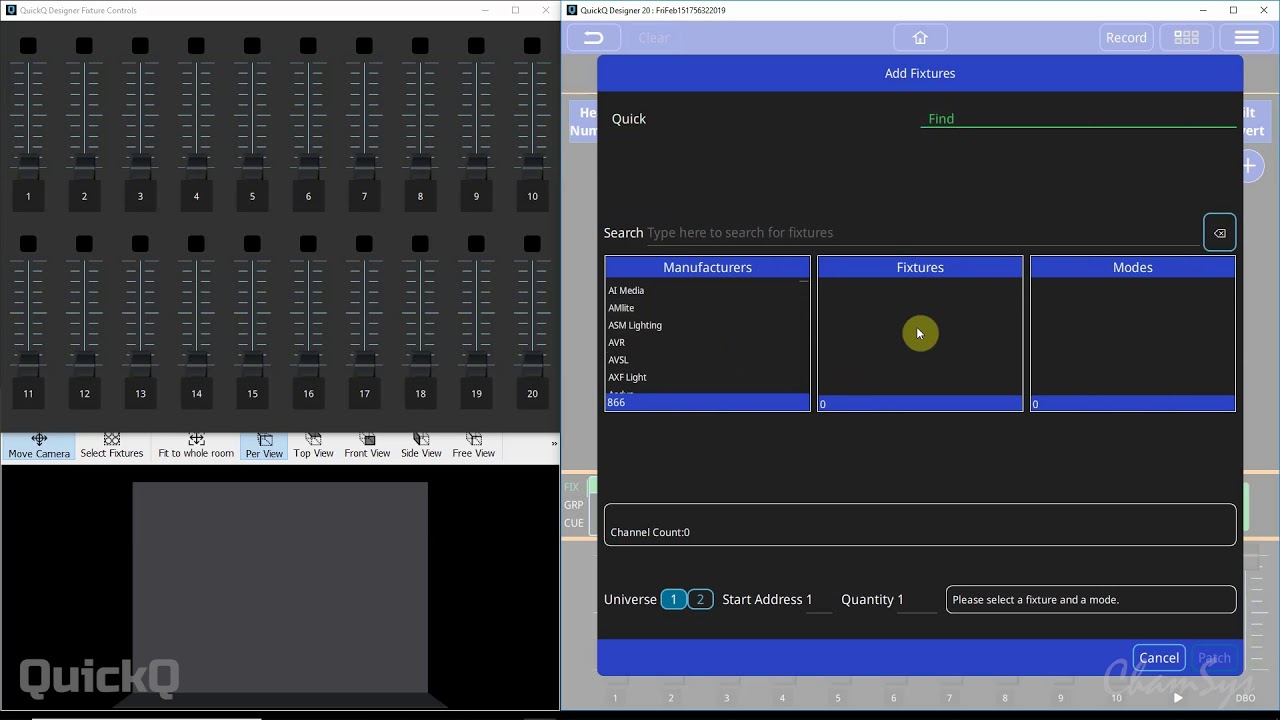Screen dimensions: 1280x720
Task: Click the 3D stage preview area
Action: pyautogui.click(x=280, y=588)
